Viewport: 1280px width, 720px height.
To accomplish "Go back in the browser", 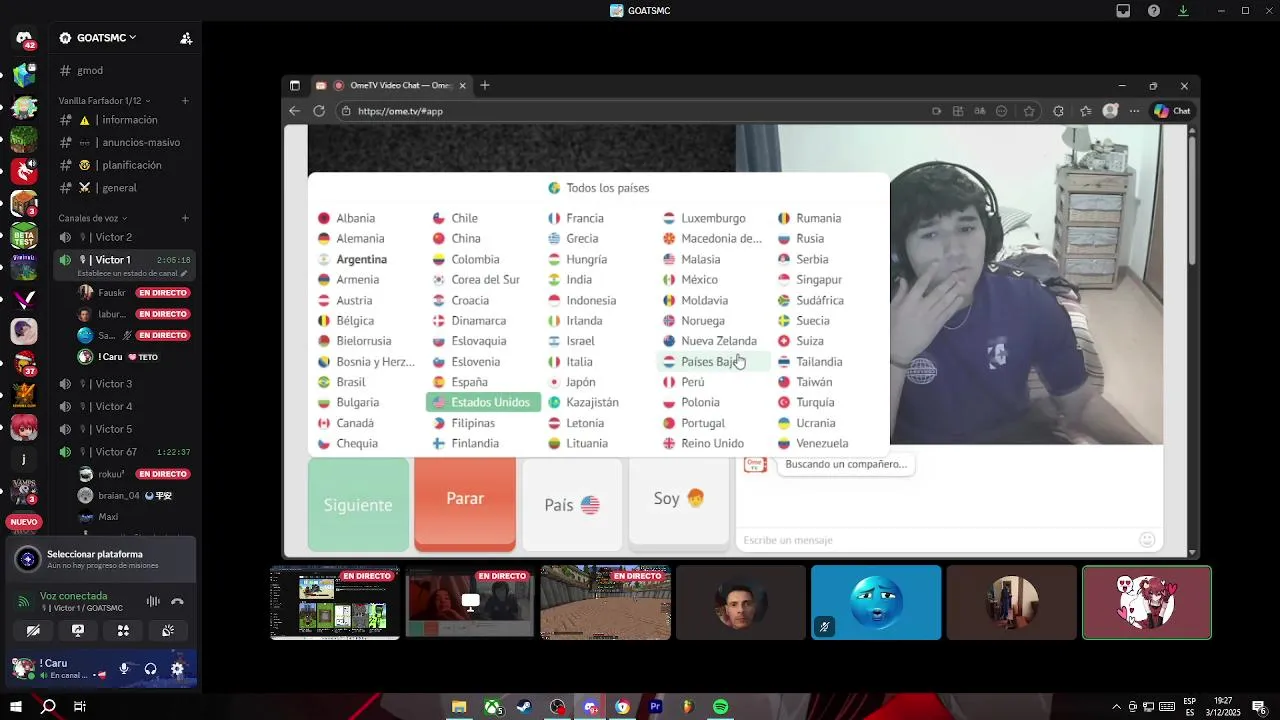I will click(294, 111).
